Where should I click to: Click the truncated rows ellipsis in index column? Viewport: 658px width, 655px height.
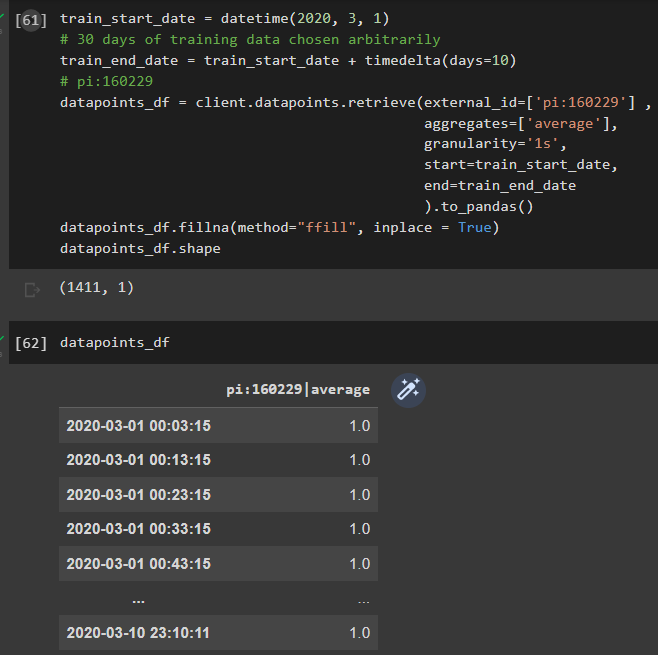[x=138, y=601]
